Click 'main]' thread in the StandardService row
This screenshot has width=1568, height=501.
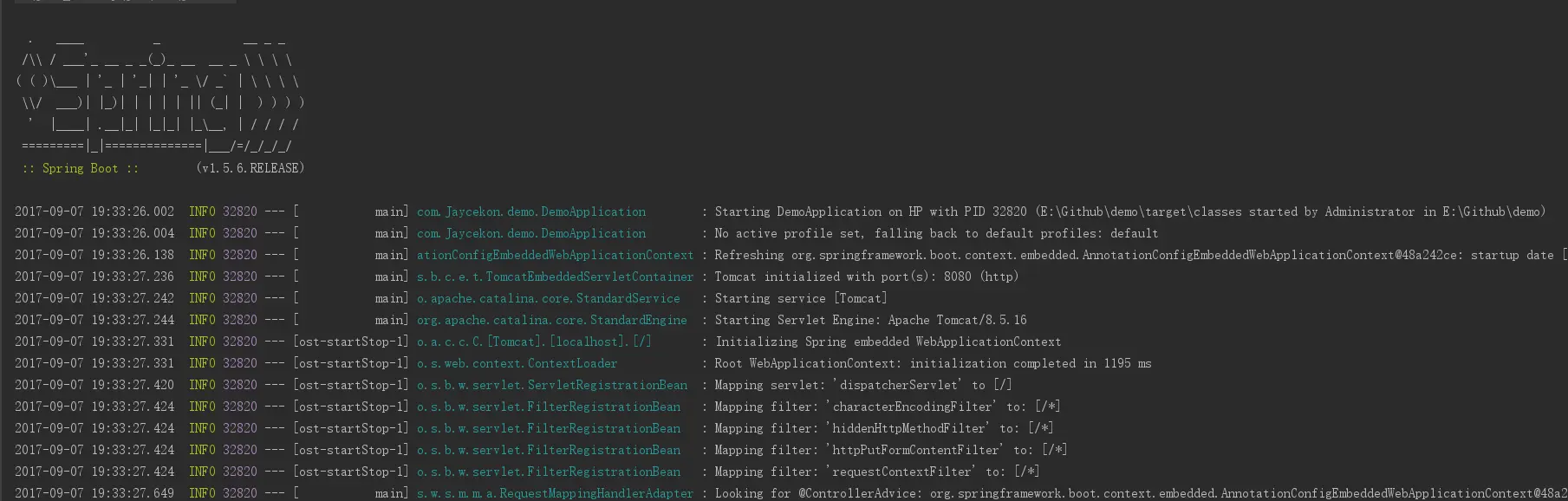point(391,298)
